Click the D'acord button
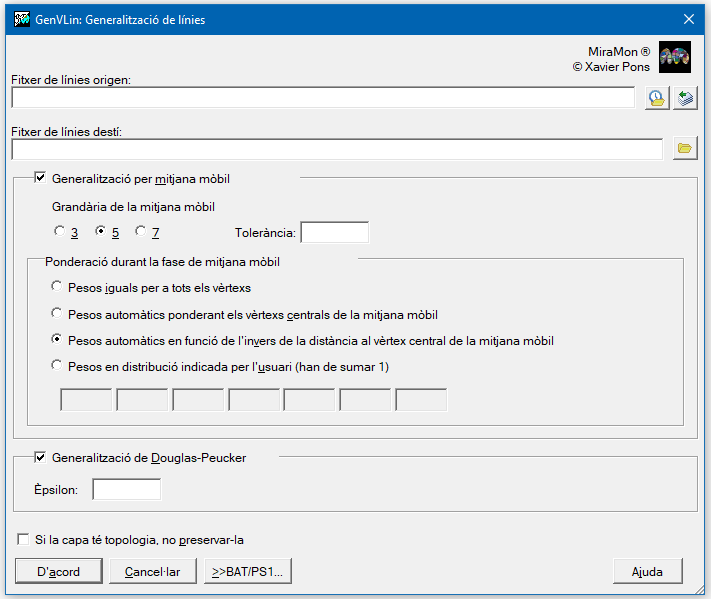 point(58,571)
